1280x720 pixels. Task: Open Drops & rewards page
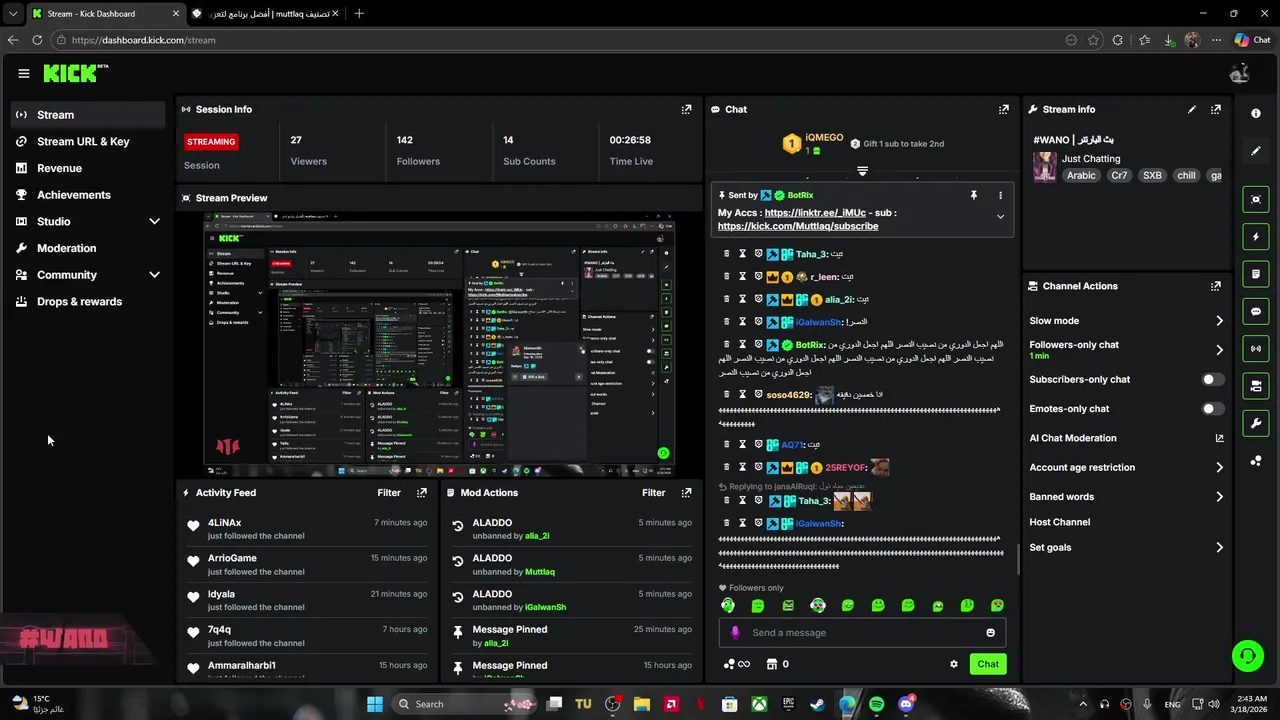[88, 302]
